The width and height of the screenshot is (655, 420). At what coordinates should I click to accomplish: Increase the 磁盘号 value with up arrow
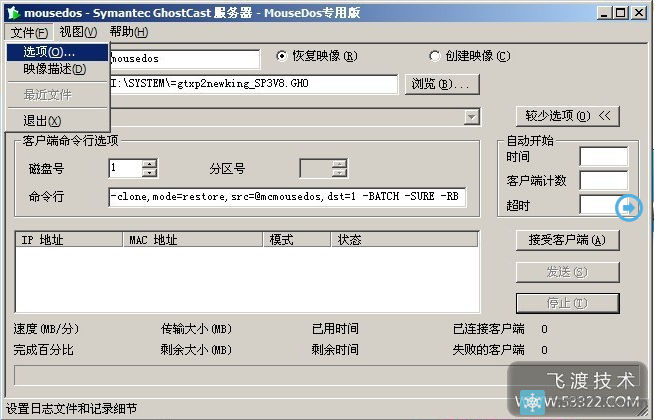pyautogui.click(x=149, y=163)
